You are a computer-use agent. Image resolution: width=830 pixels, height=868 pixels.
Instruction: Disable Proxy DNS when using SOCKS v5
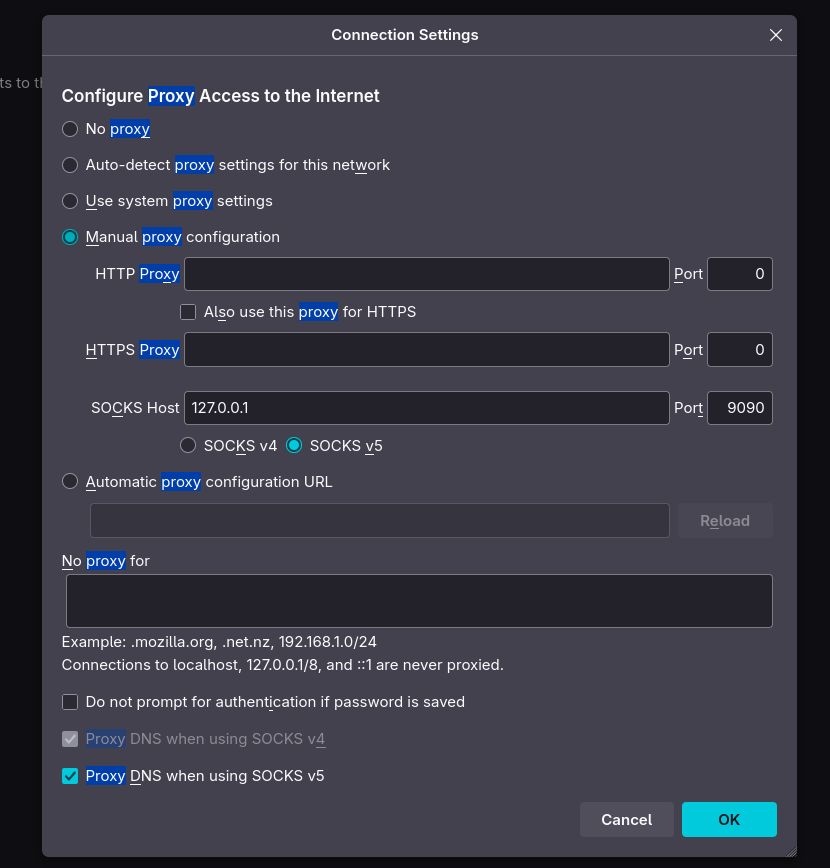point(70,776)
